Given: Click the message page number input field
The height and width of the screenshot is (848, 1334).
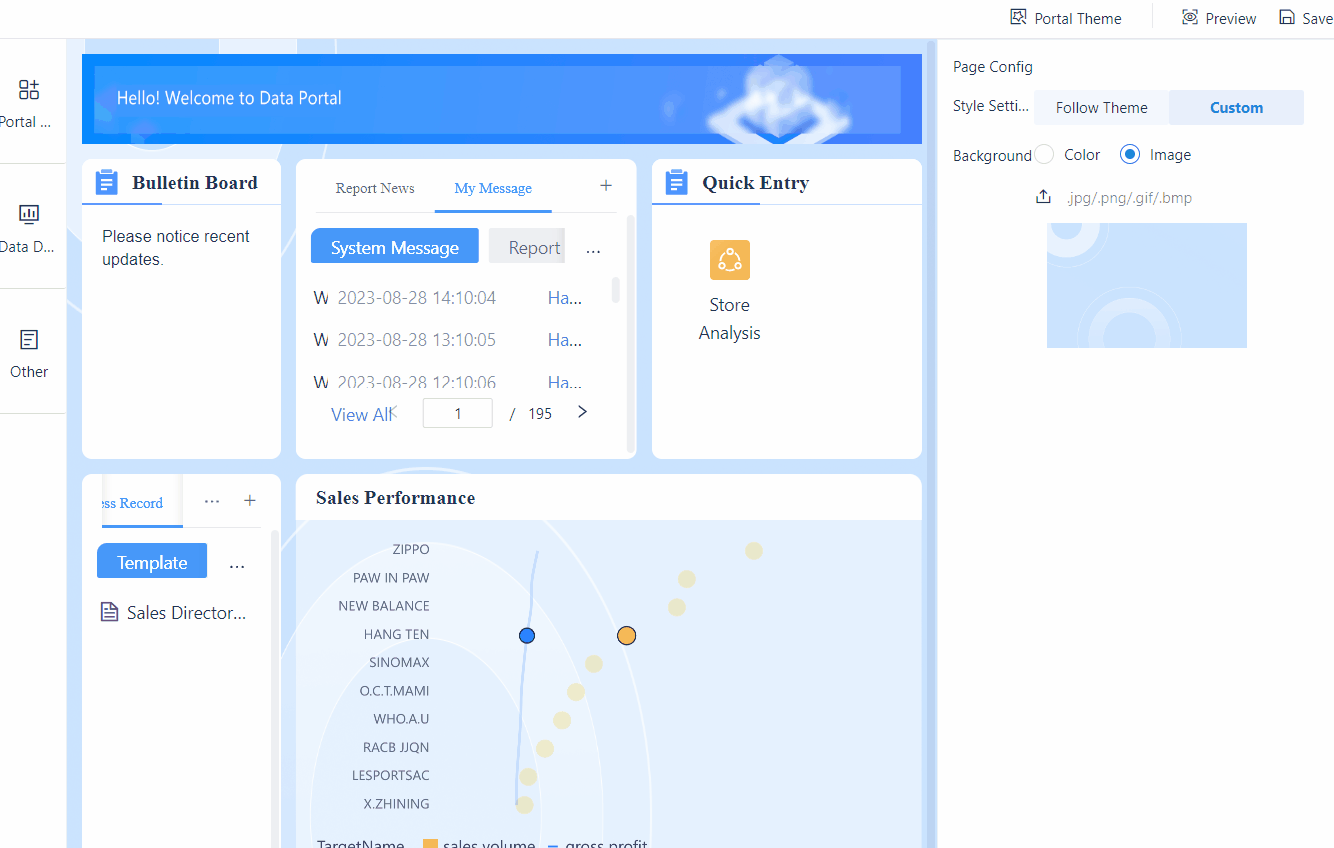Looking at the screenshot, I should 457,412.
